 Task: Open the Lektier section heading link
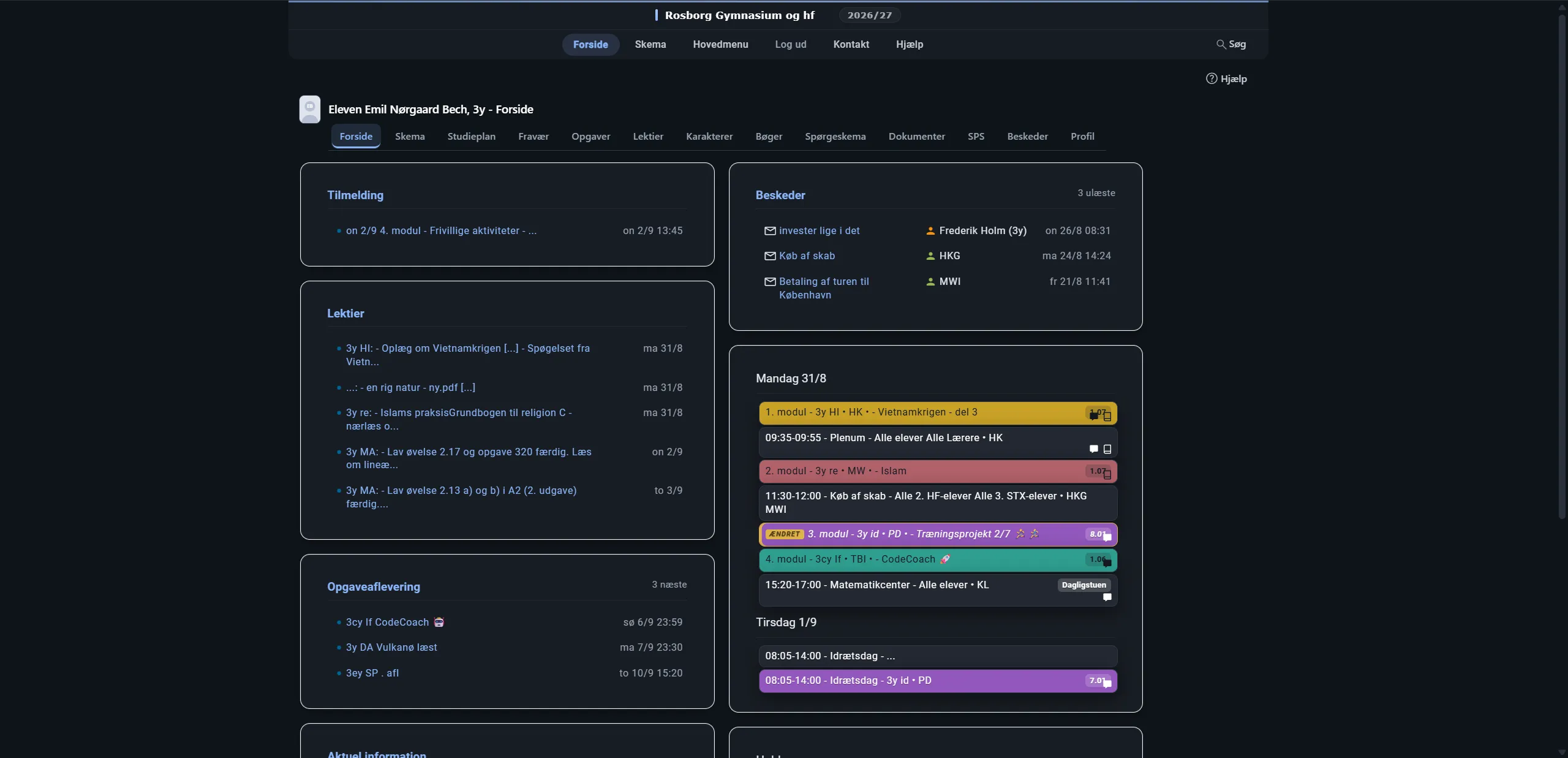[345, 313]
